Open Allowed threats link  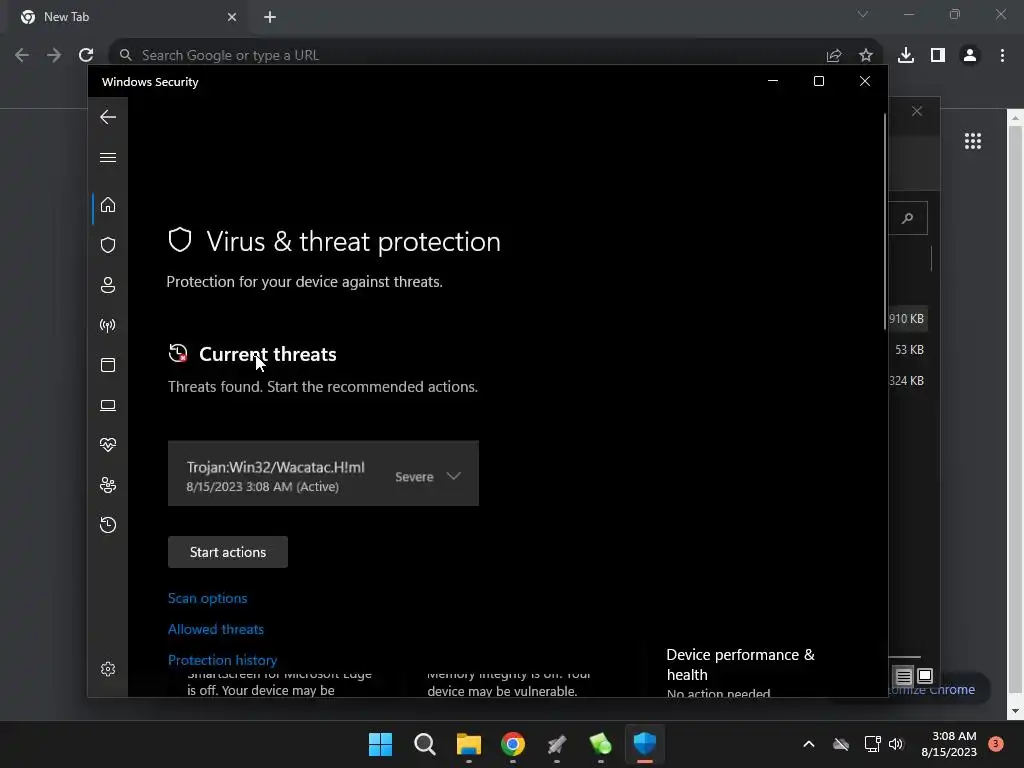(x=216, y=629)
